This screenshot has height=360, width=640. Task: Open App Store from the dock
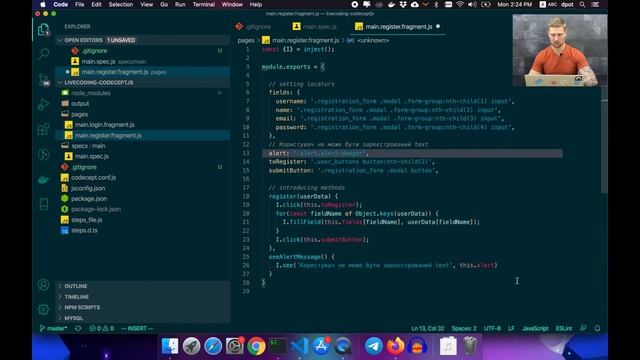[321, 346]
